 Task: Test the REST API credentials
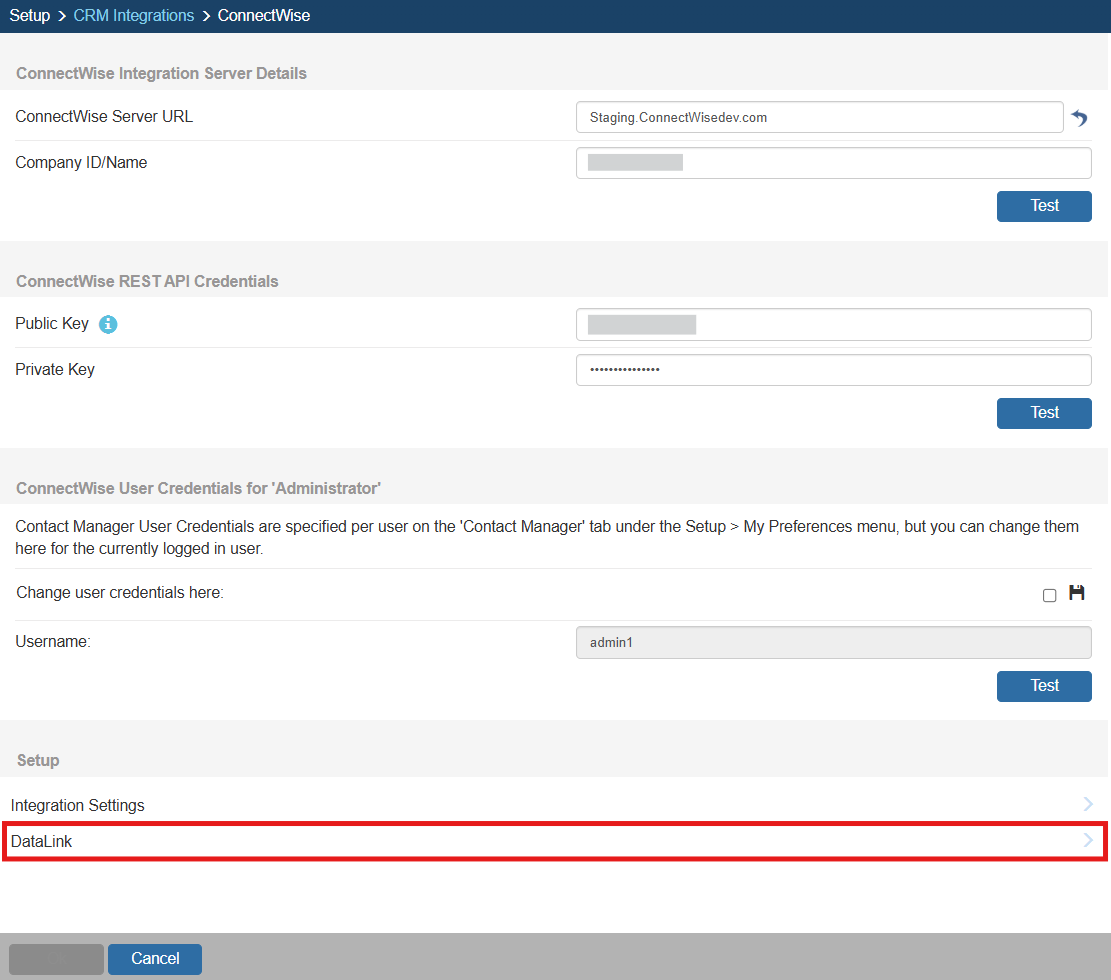coord(1043,413)
